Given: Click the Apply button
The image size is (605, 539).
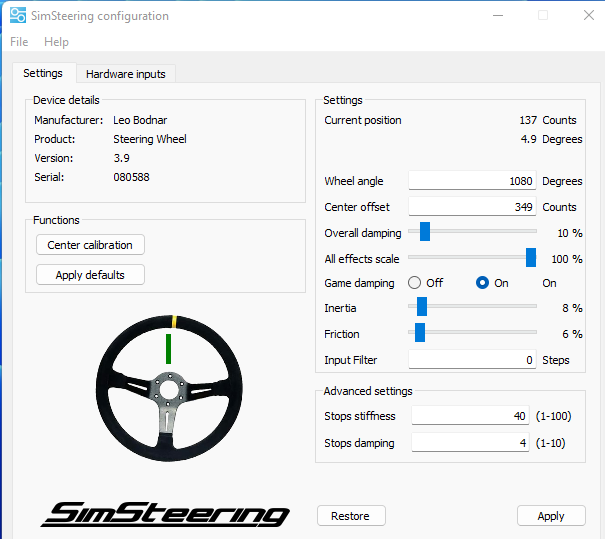Looking at the screenshot, I should pyautogui.click(x=551, y=516).
